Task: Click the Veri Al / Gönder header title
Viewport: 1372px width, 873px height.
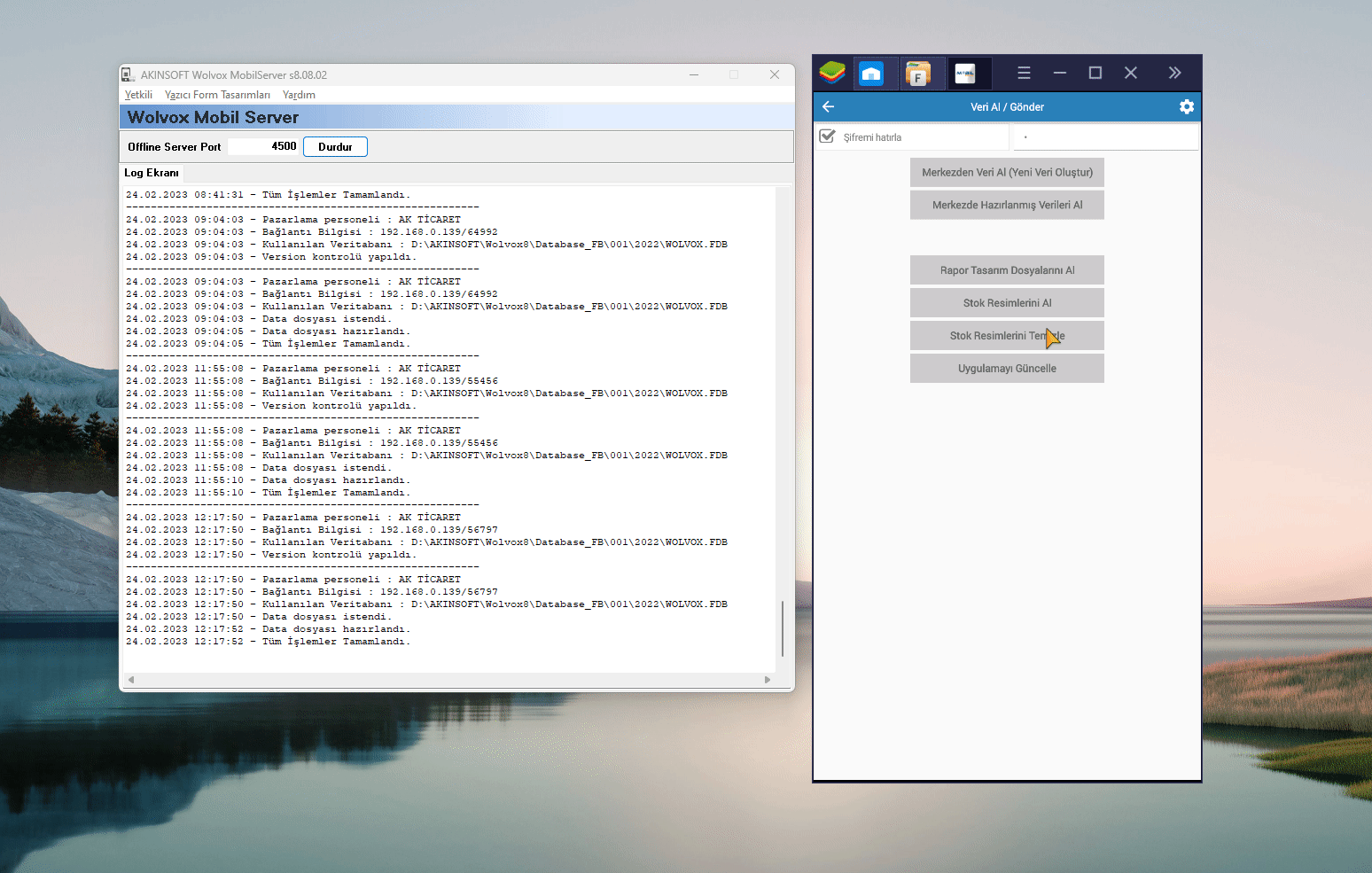Action: coord(1007,107)
